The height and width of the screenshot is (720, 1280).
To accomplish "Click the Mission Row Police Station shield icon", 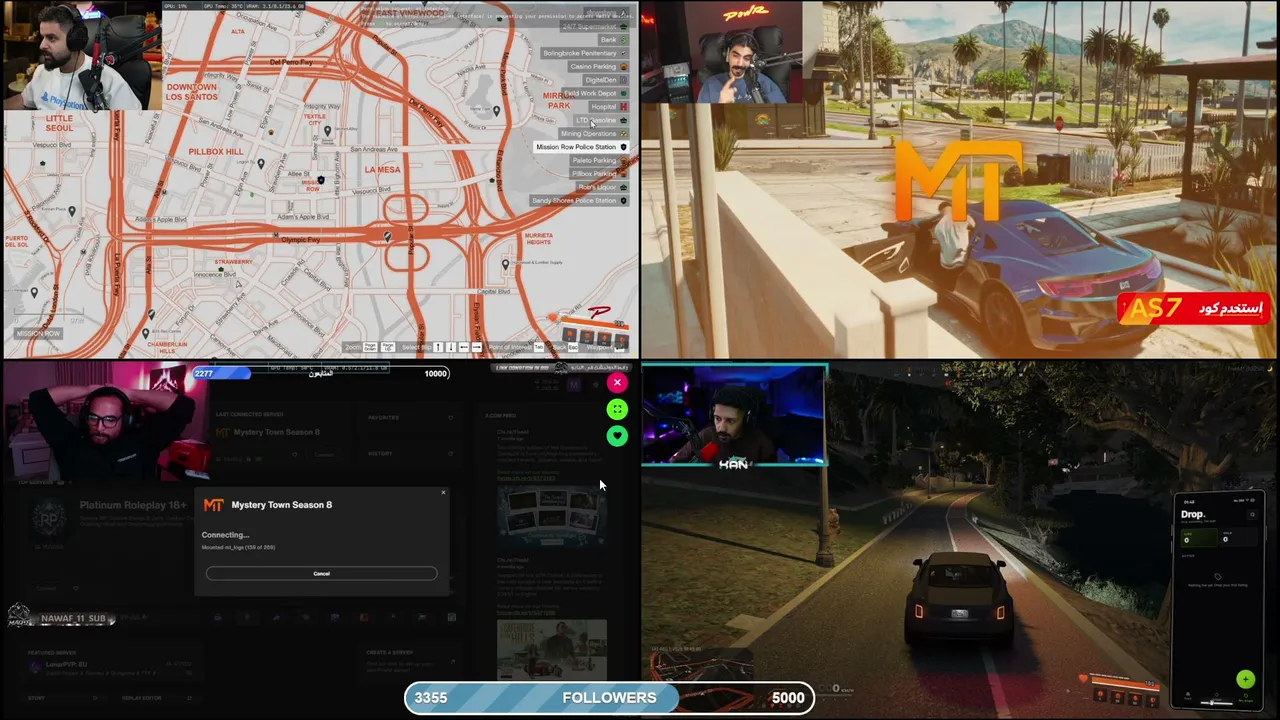I will (x=623, y=147).
